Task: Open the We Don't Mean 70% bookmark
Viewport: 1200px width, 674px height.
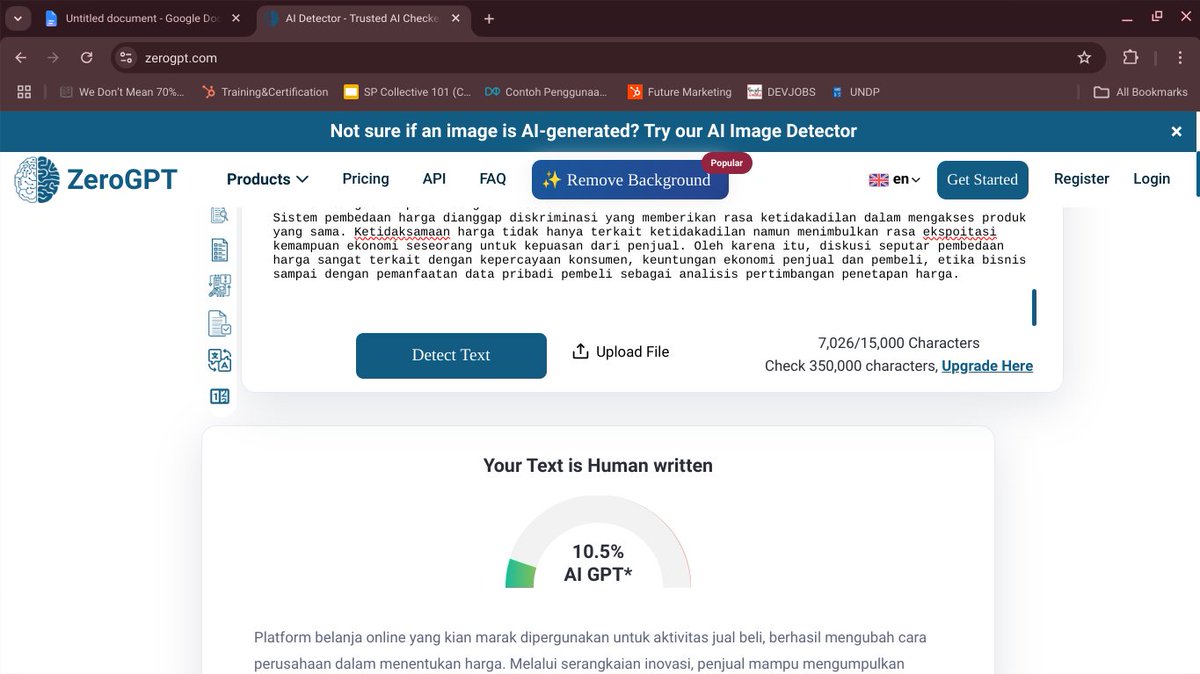Action: pyautogui.click(x=121, y=92)
